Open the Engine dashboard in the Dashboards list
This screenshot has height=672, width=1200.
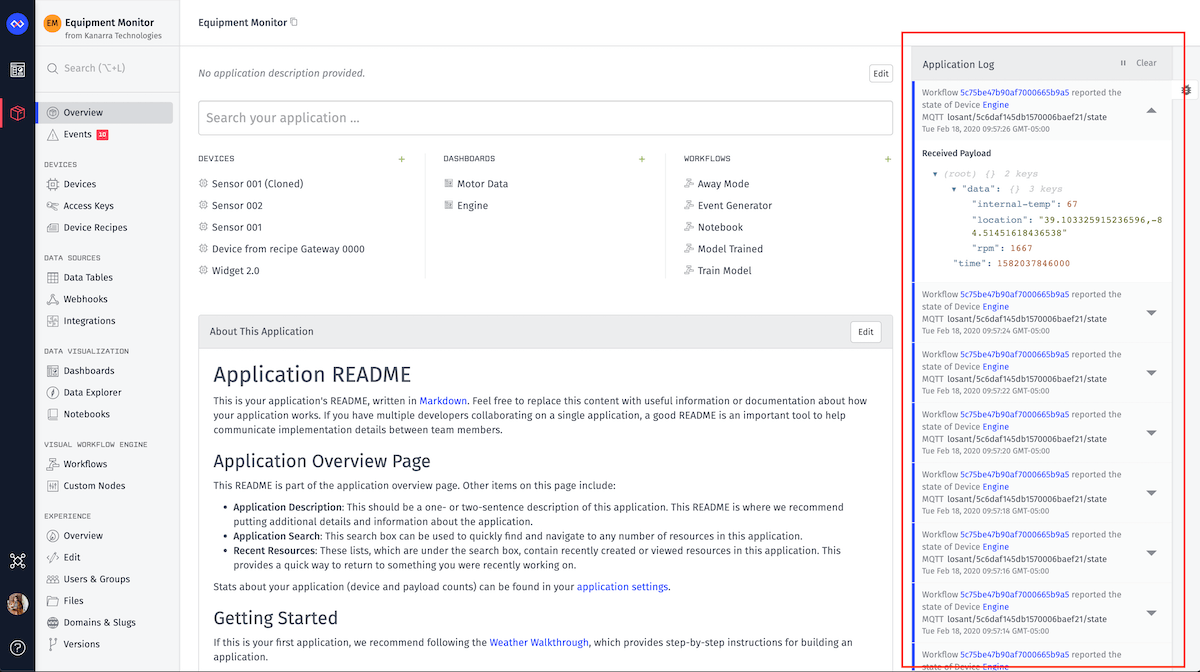(x=472, y=206)
